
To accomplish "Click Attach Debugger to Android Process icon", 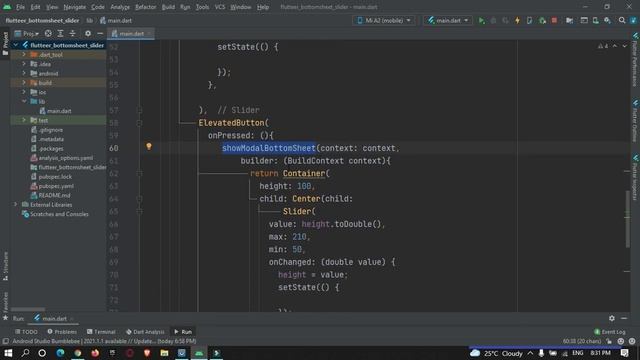I will (542, 20).
